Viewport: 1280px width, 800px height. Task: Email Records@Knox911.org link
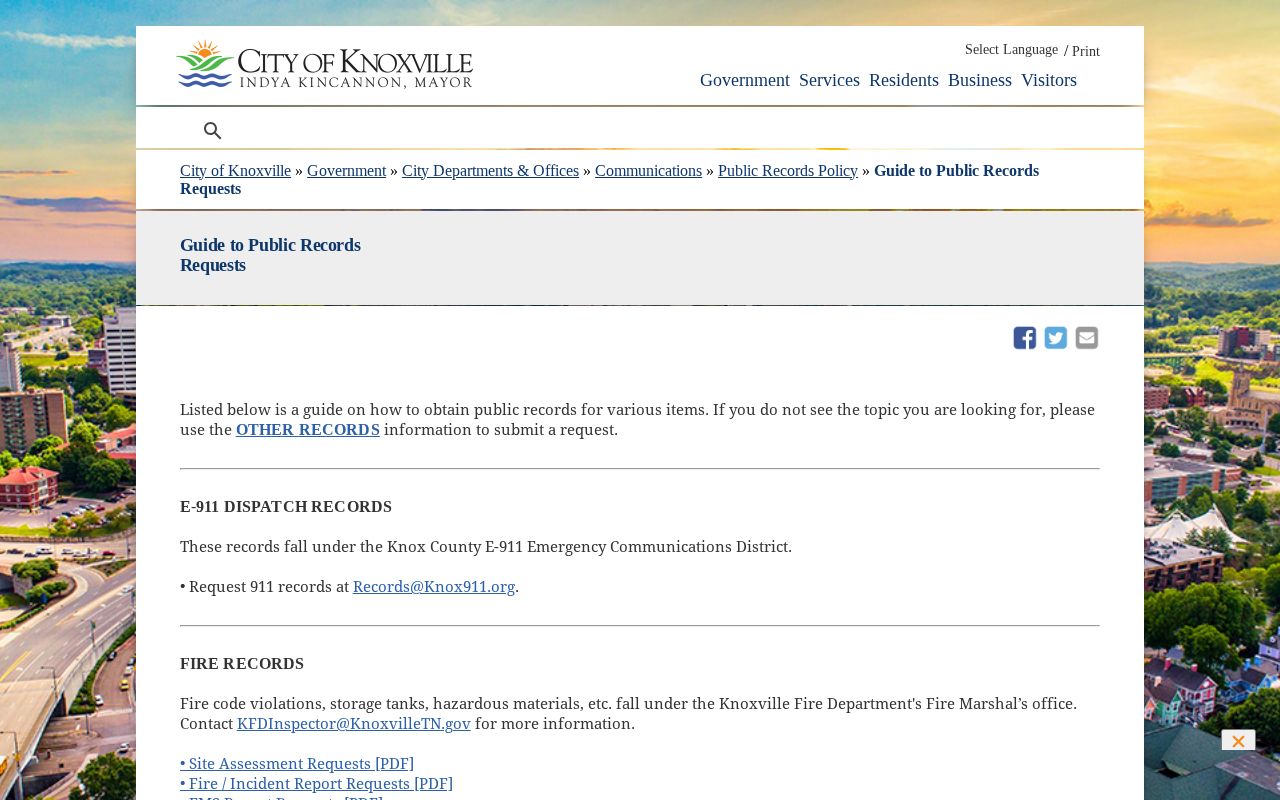[434, 587]
